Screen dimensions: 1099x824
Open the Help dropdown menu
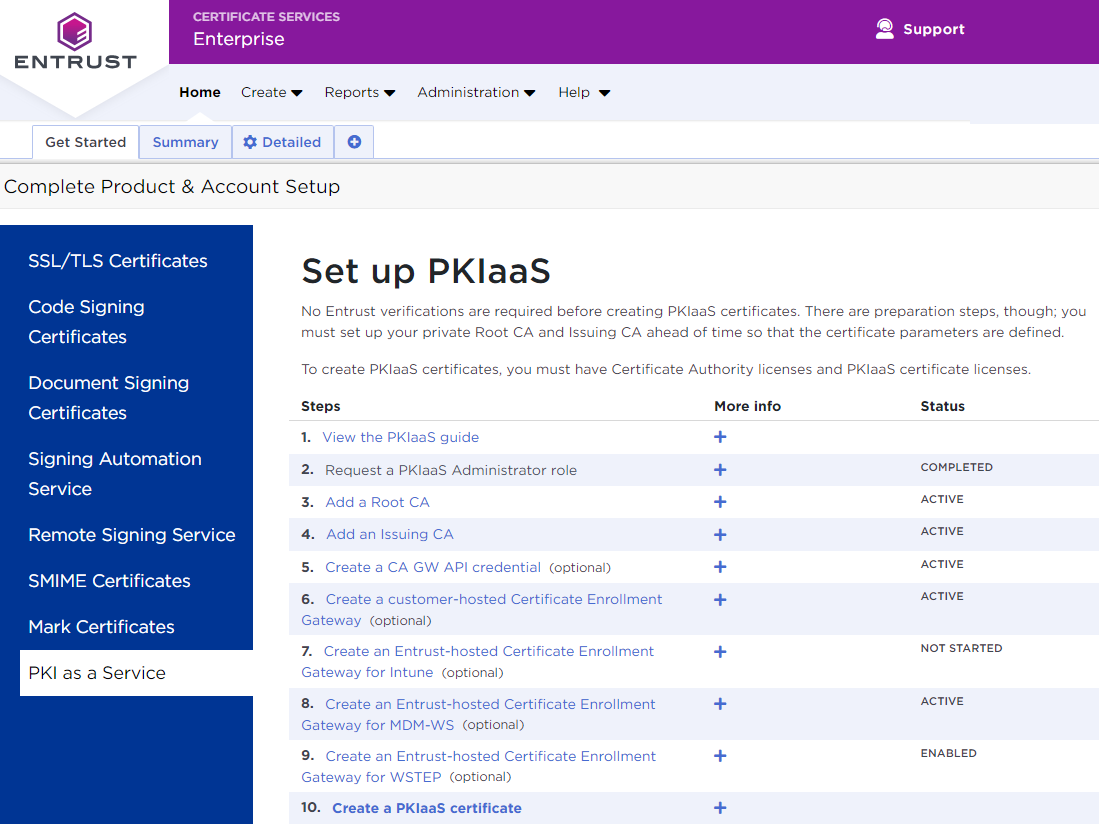[584, 92]
